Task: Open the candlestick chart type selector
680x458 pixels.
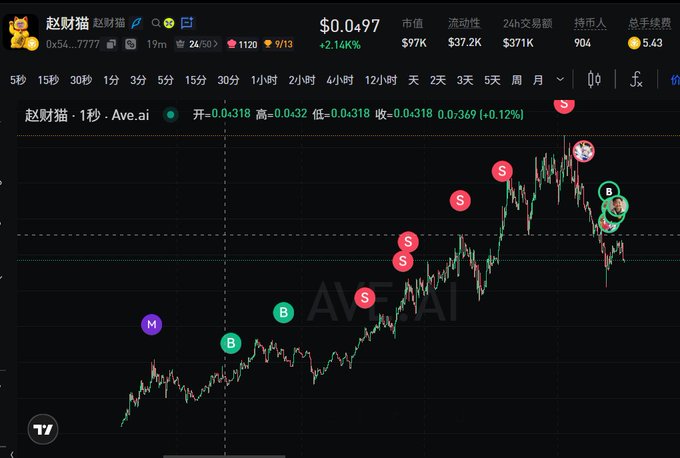Action: (594, 79)
